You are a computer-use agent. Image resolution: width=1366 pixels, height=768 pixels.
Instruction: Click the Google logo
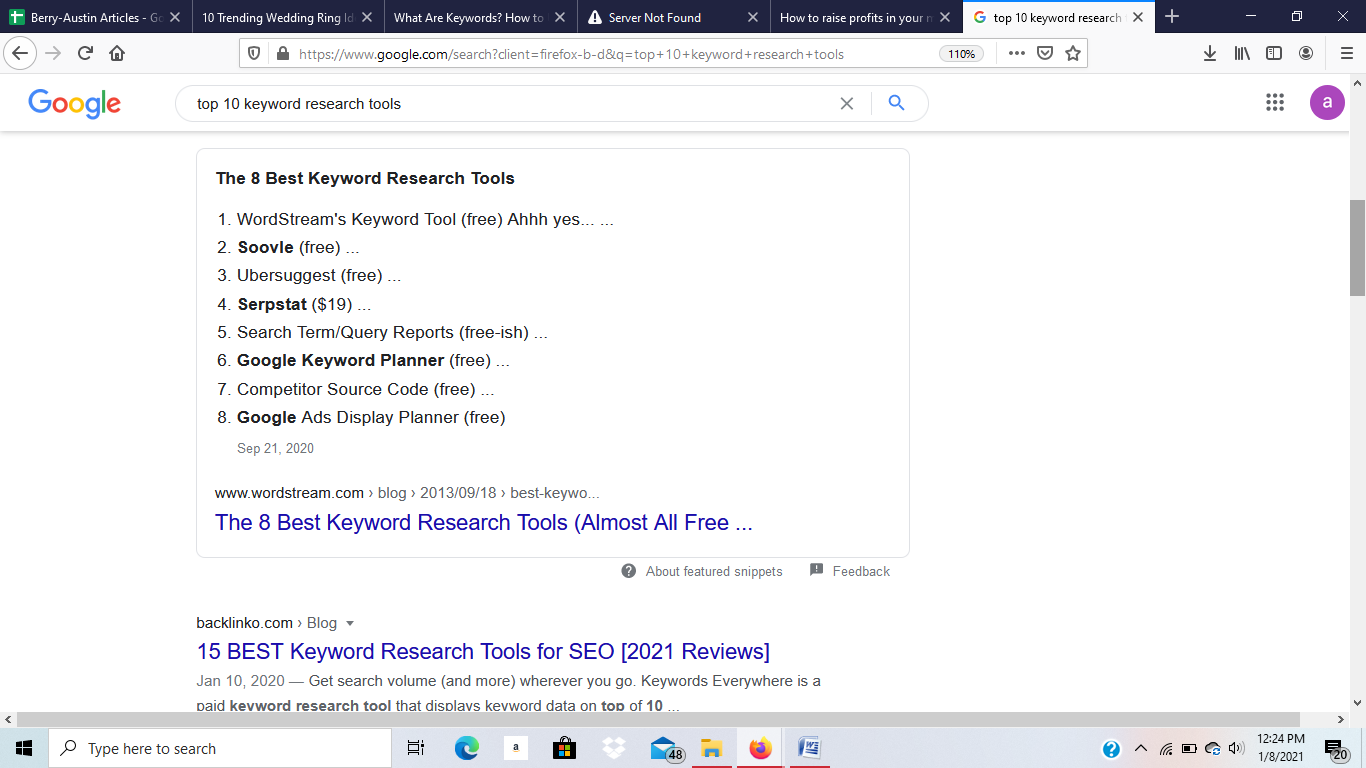tap(75, 103)
